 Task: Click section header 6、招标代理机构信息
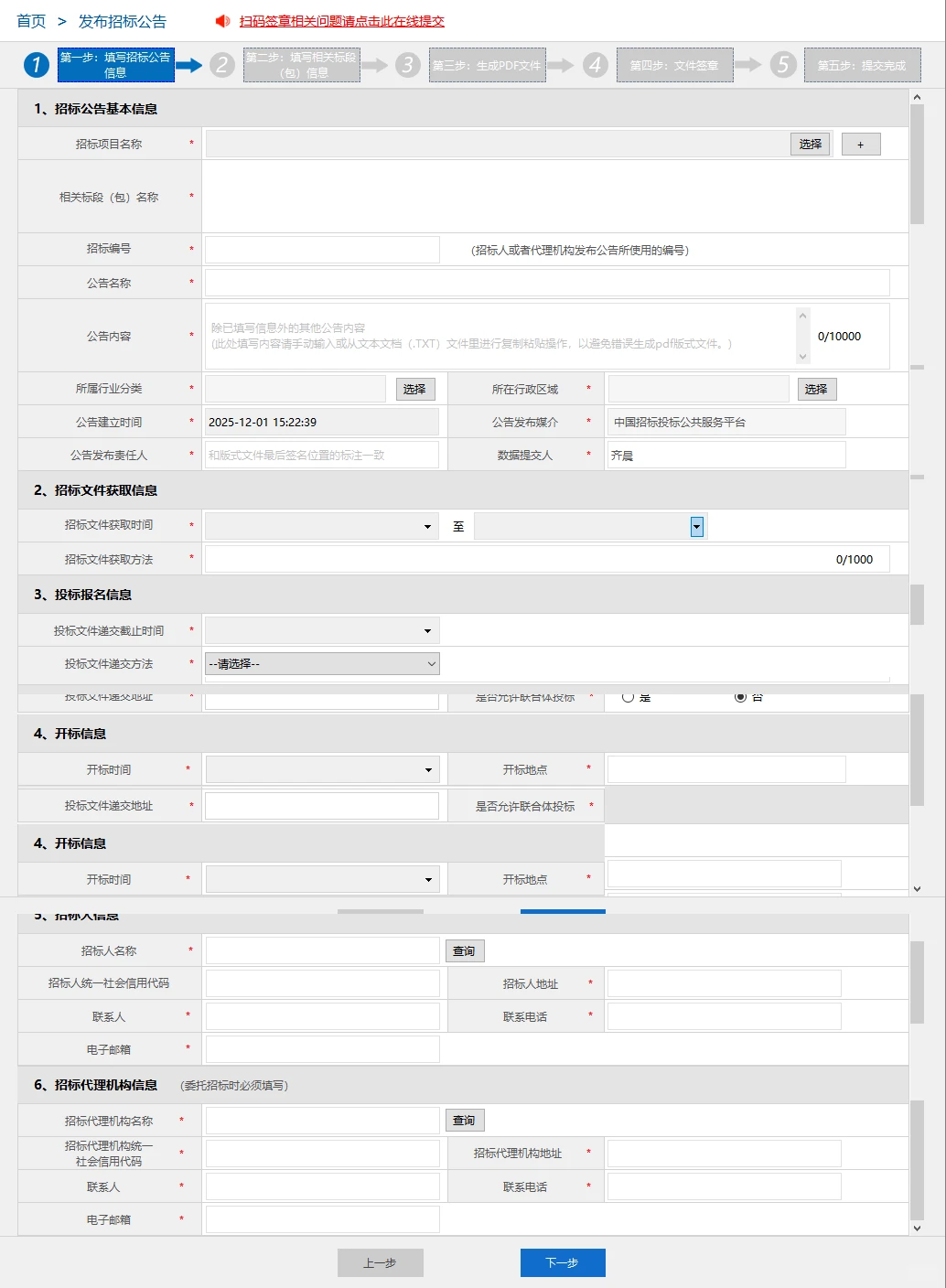click(x=96, y=1085)
